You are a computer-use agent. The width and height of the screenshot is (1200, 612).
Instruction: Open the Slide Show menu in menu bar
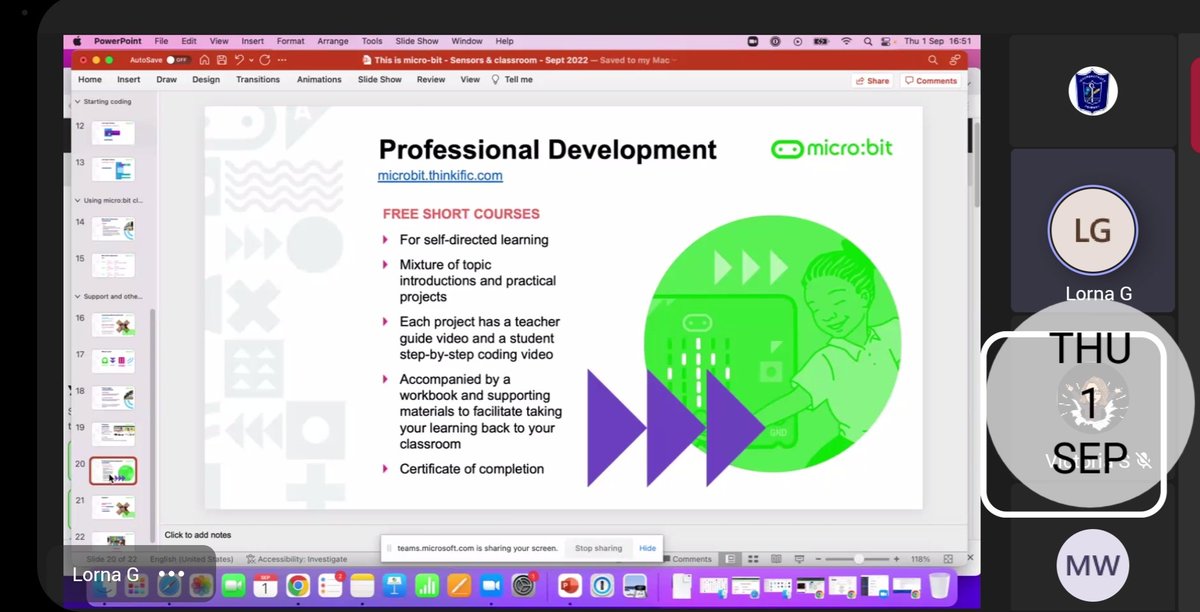(417, 41)
